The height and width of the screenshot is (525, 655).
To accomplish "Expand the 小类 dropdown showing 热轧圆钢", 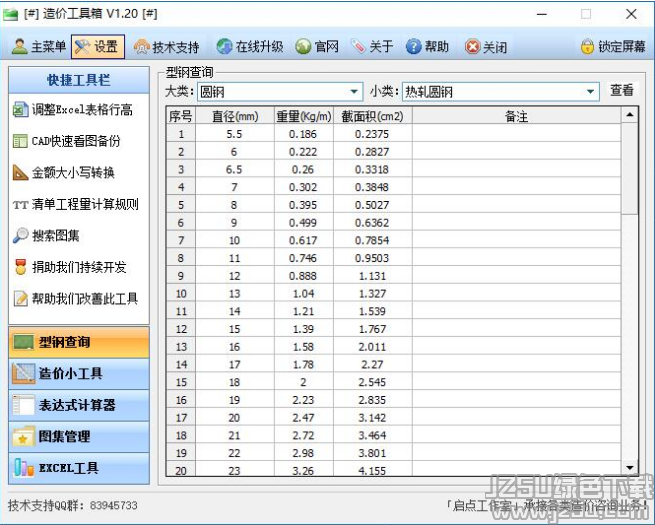I will (590, 91).
